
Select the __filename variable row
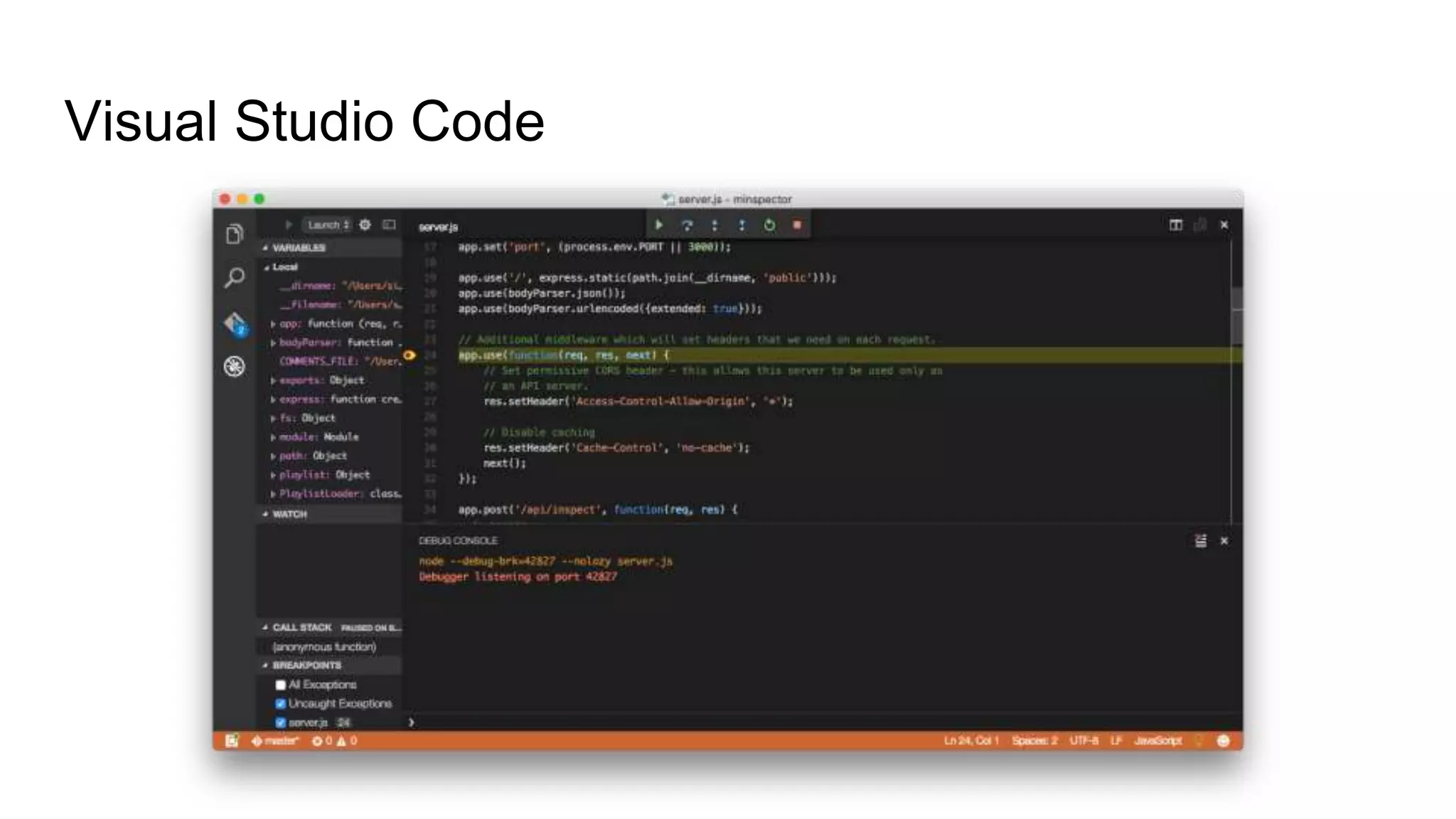point(329,304)
